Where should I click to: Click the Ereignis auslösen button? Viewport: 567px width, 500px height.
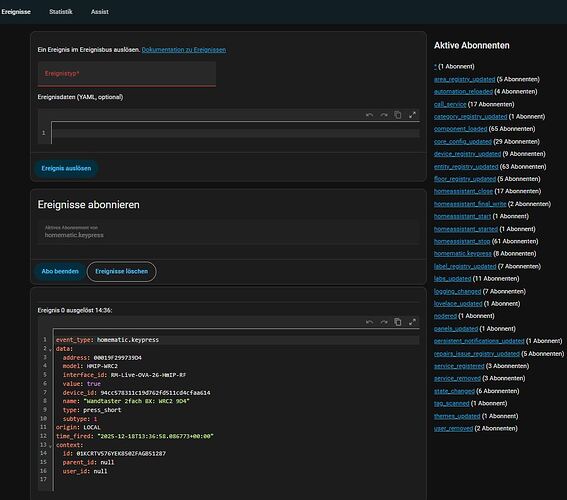(66, 168)
